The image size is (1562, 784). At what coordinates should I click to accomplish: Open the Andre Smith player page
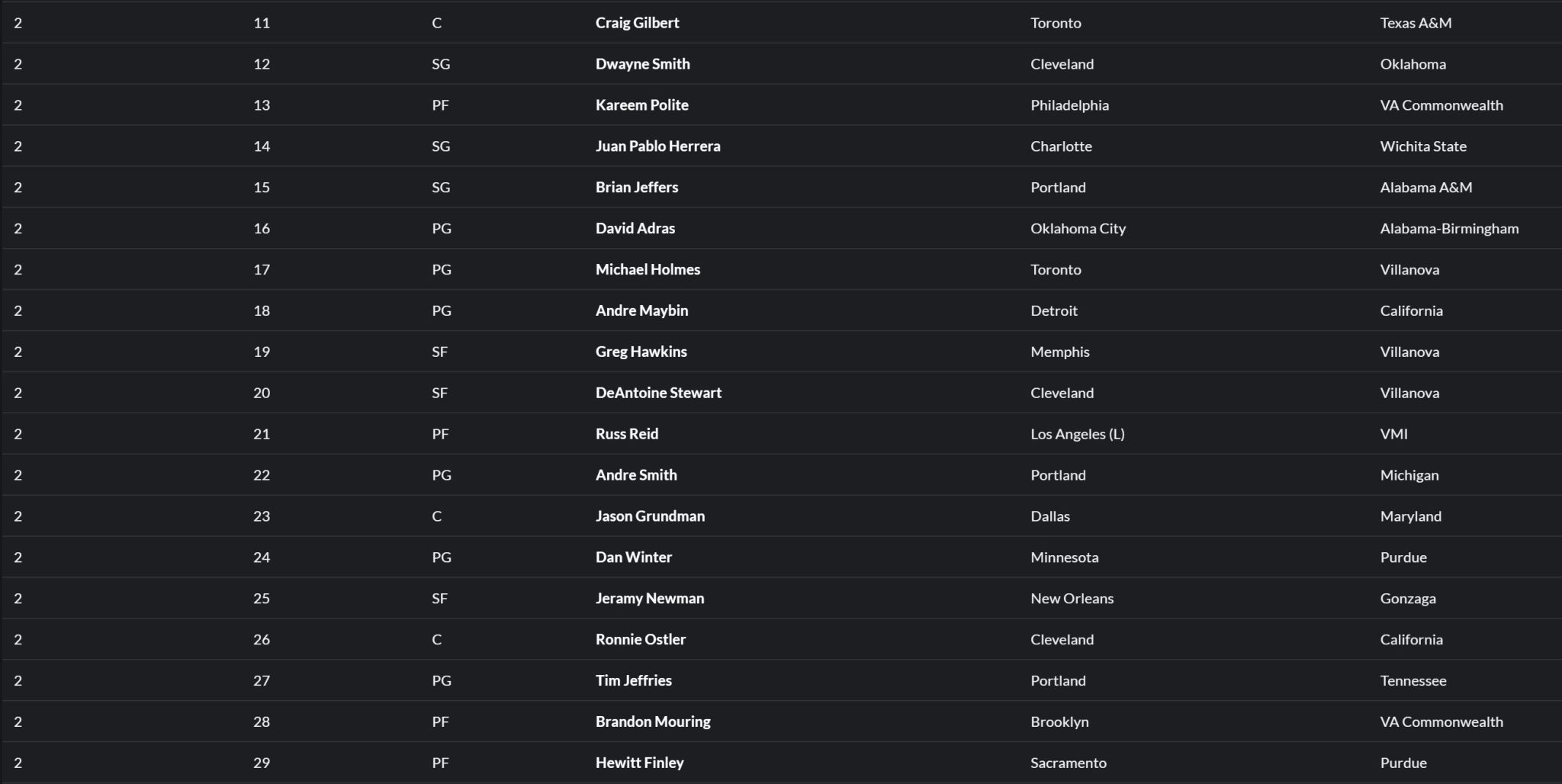[636, 476]
